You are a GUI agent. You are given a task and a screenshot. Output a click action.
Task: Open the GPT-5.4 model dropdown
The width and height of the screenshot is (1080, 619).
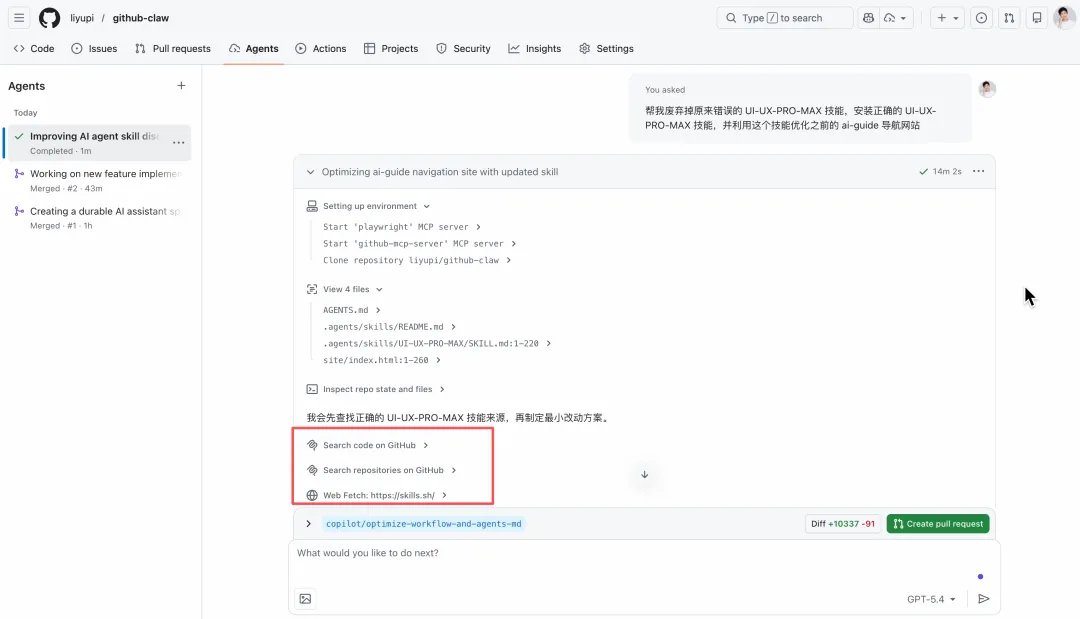(x=931, y=599)
